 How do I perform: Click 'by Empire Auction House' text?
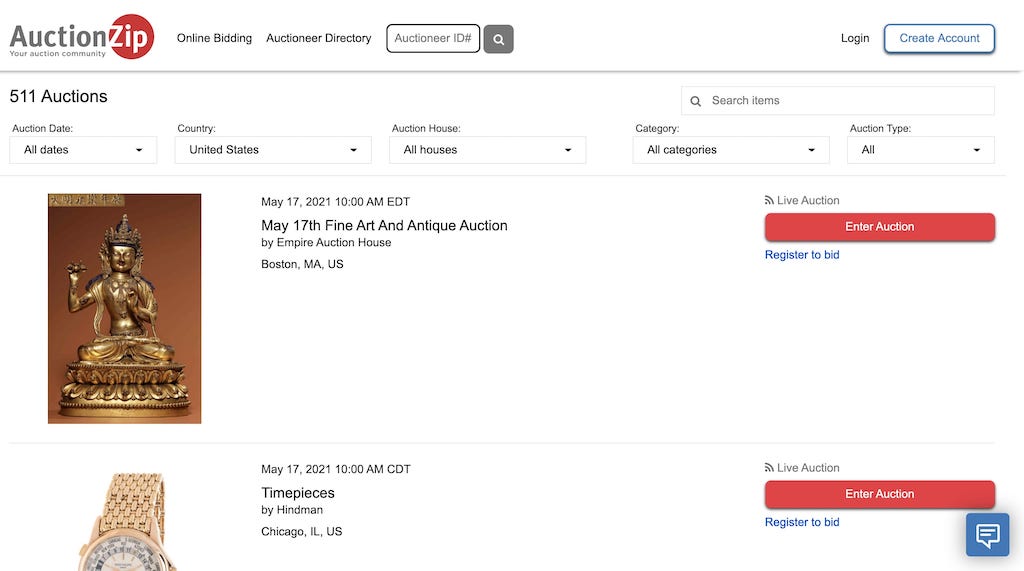click(326, 242)
